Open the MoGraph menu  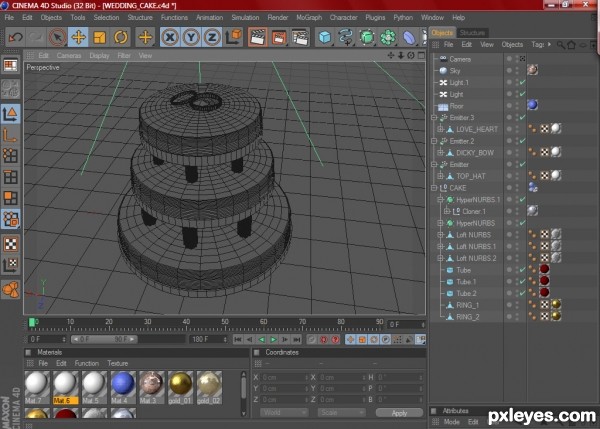click(309, 18)
